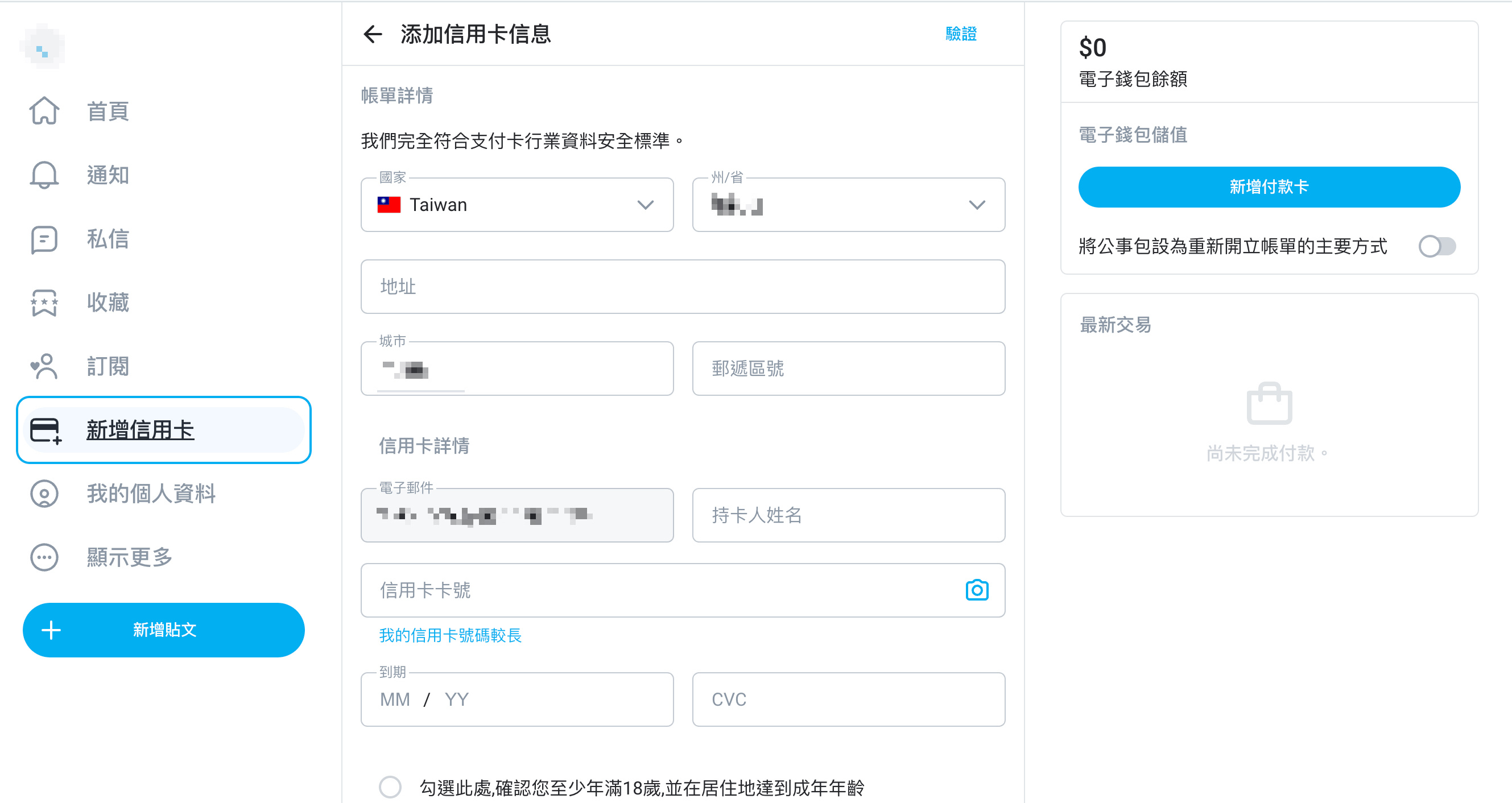Select Add Credit Card (新增信用卡) menu item
This screenshot has width=1512, height=803.
(164, 430)
